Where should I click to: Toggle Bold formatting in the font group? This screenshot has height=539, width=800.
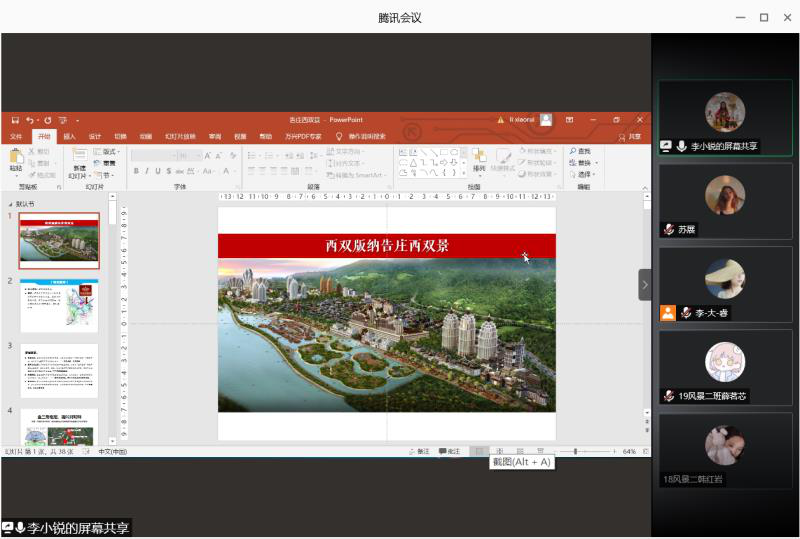coord(136,171)
